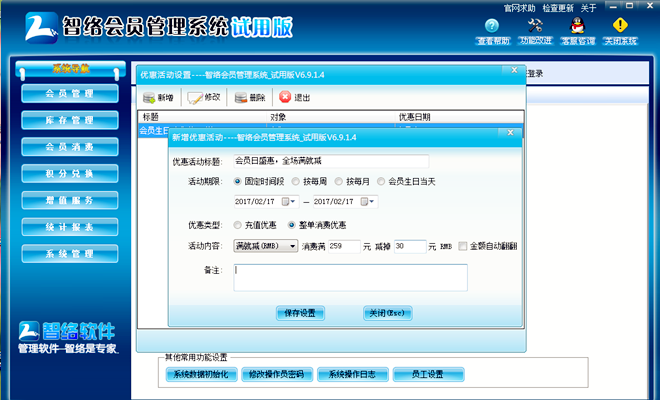
Task: Open 库存管理 in the navigation sidebar
Action: [x=70, y=120]
